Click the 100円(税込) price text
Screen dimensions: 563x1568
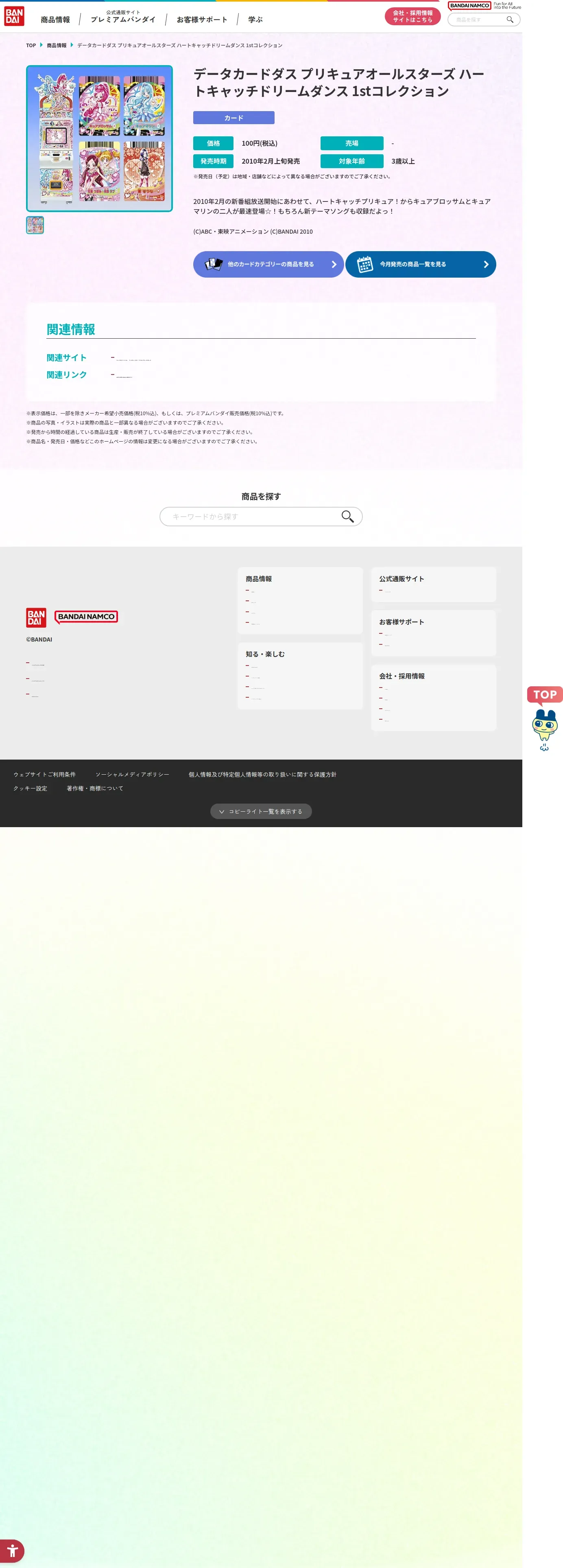coord(260,144)
